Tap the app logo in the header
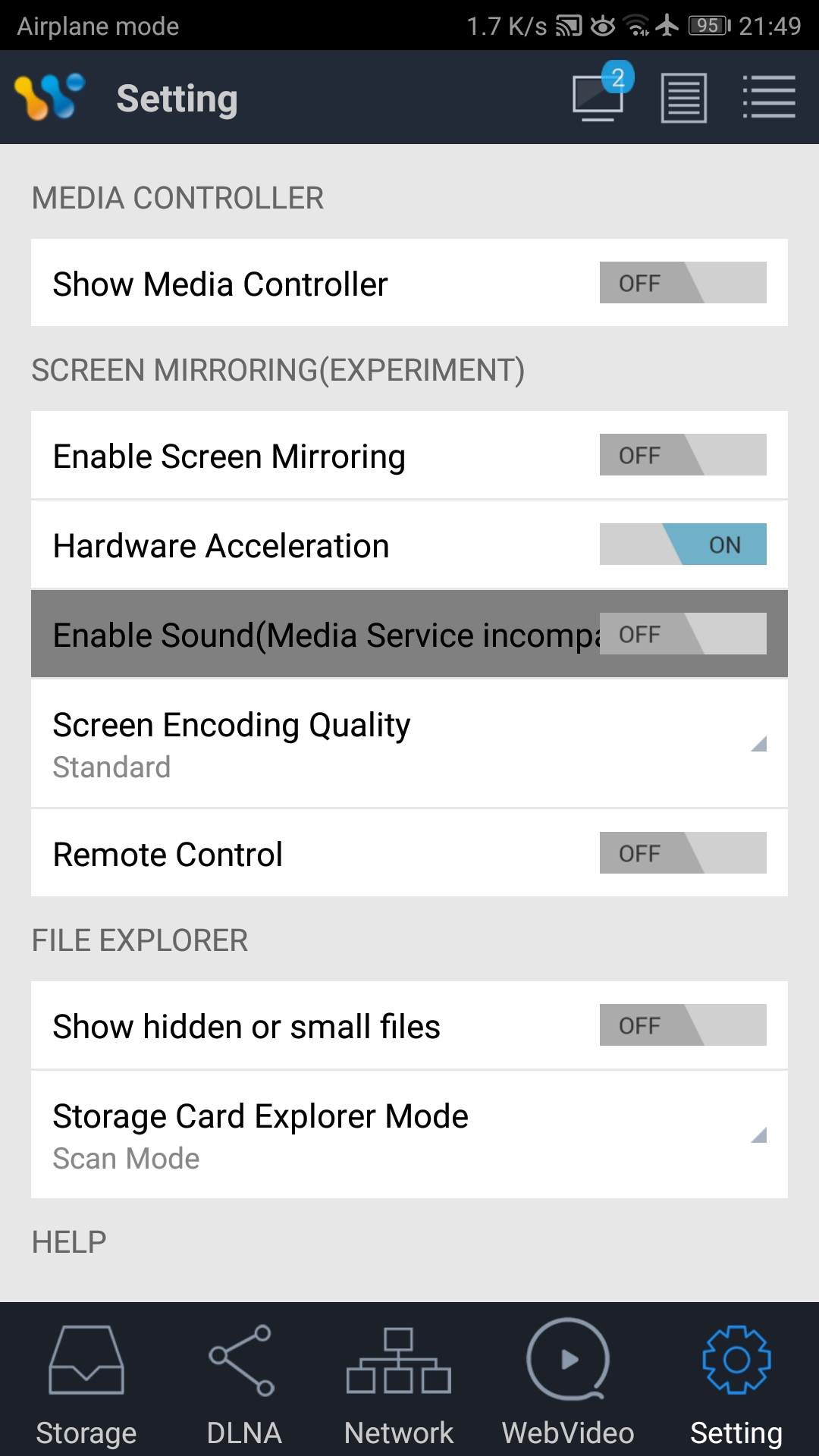 50,97
